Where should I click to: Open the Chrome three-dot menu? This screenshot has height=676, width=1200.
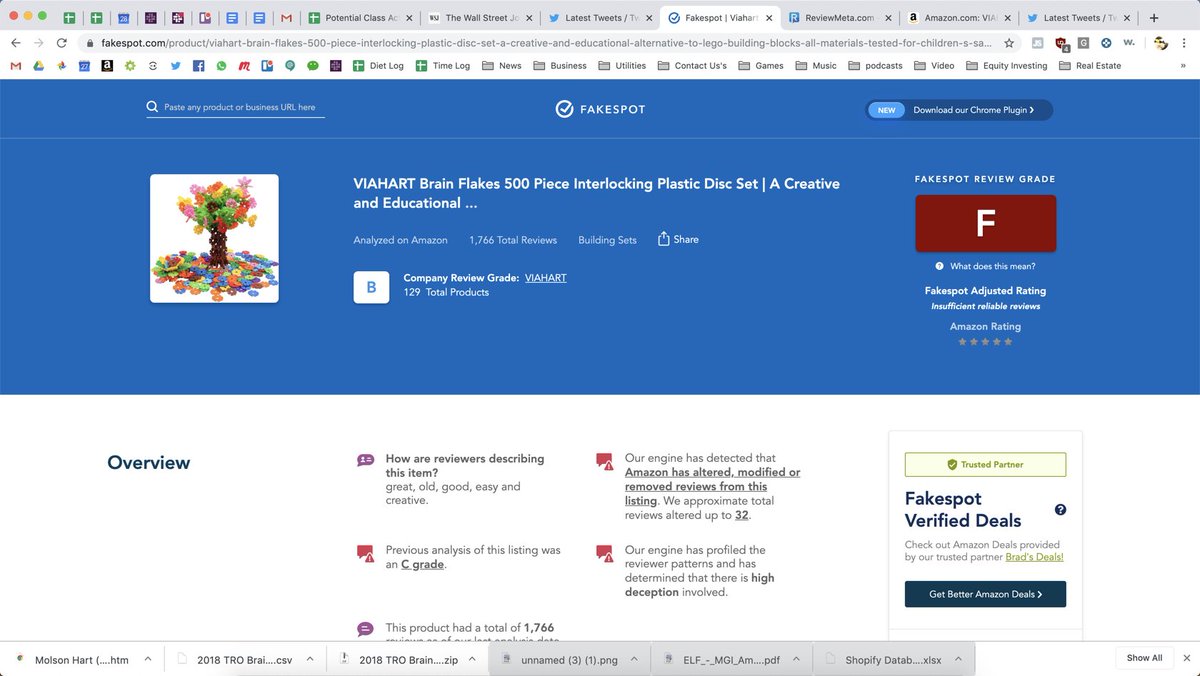click(1186, 43)
